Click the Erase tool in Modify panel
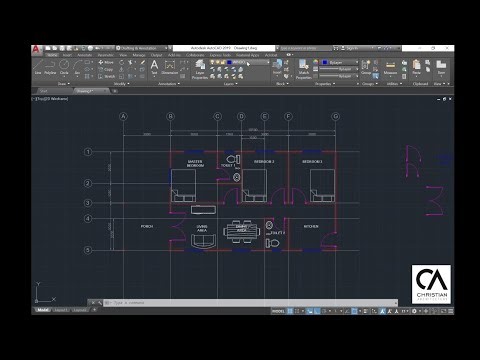 click(143, 62)
